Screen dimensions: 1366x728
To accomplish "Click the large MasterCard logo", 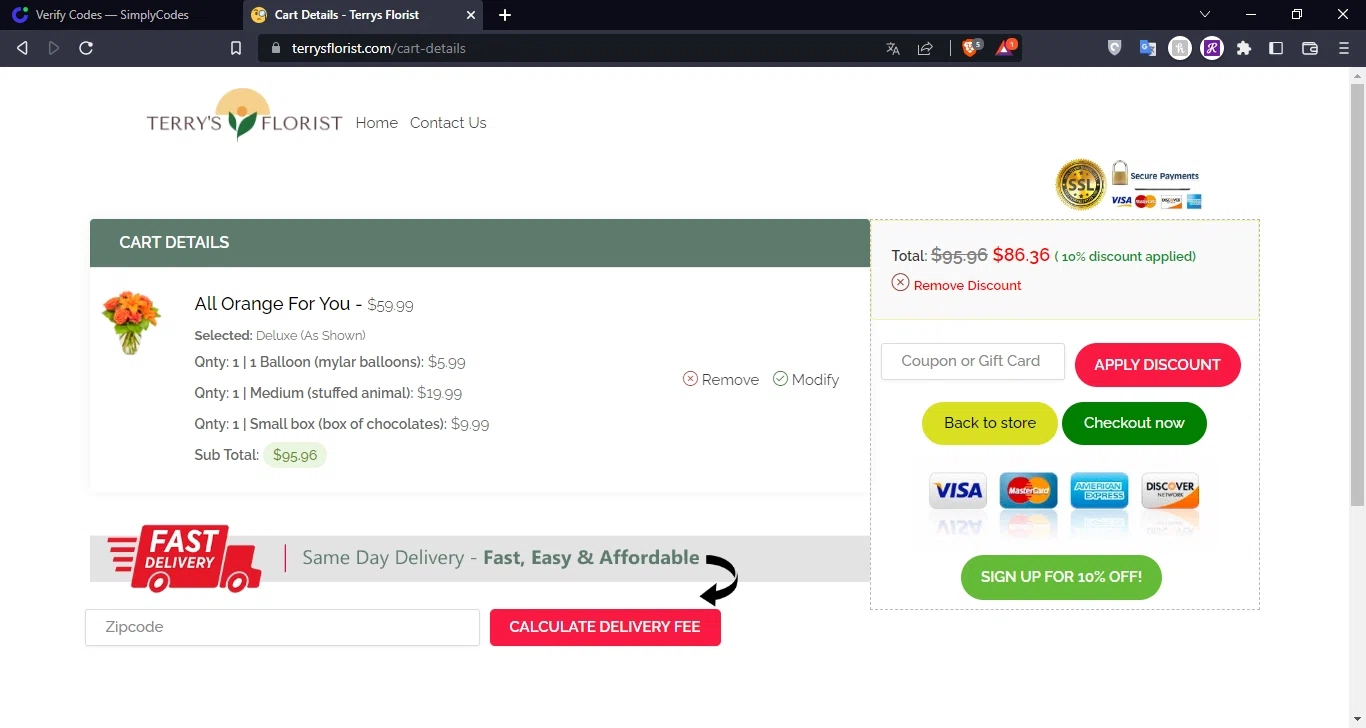I will pos(1028,491).
